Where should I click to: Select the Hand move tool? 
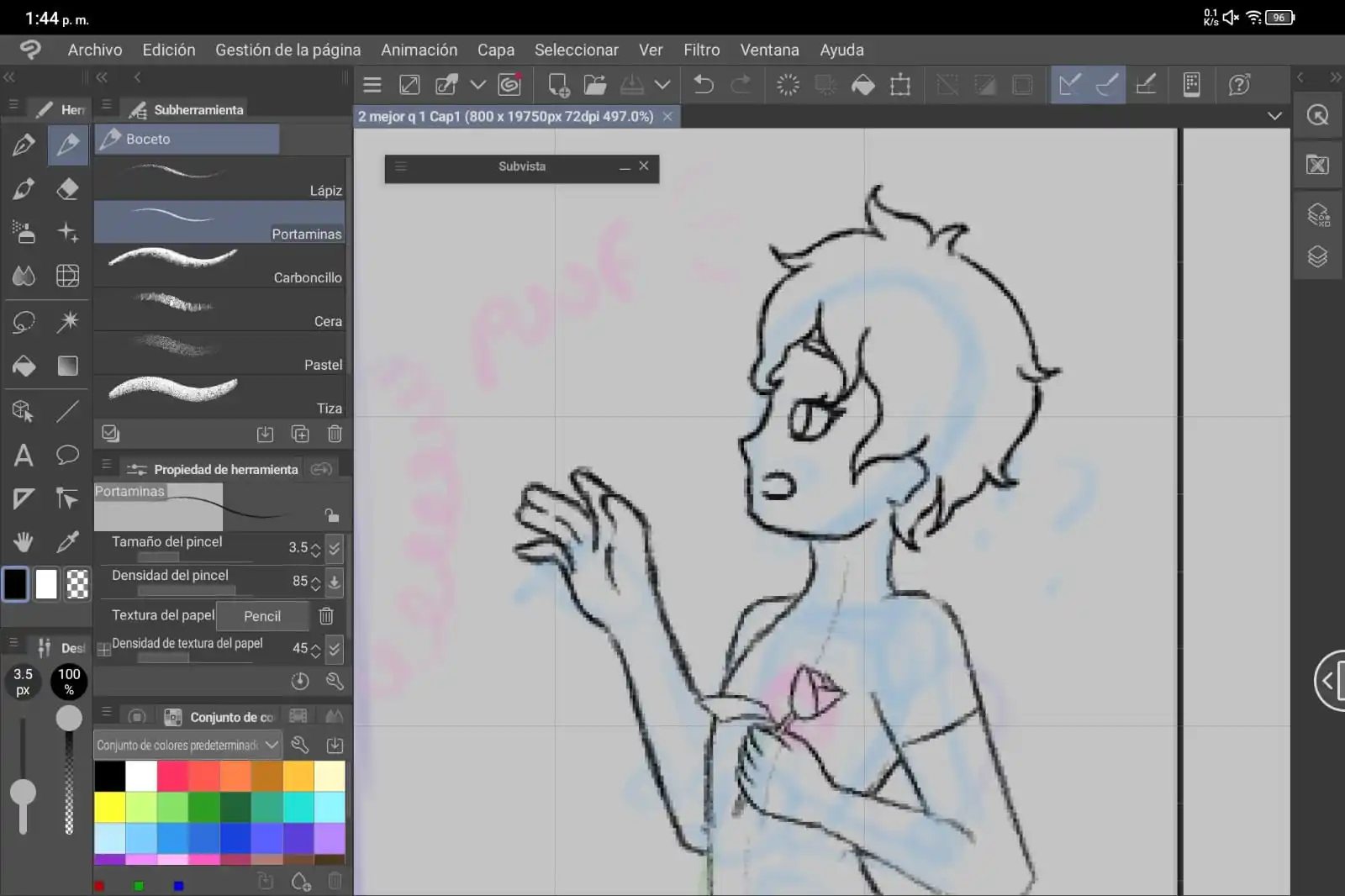pos(24,542)
